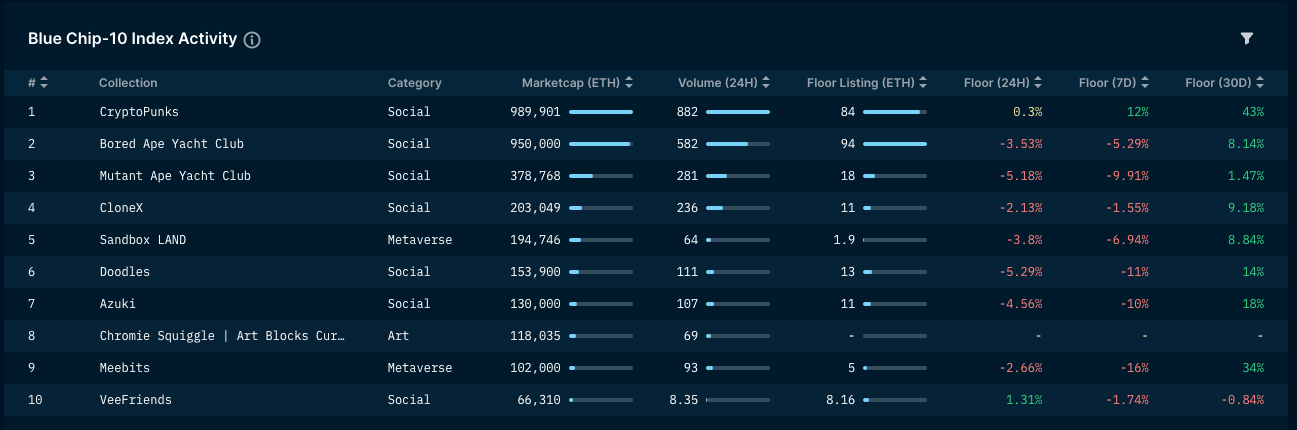Sort by Volume (24H) column
1297x430 pixels.
point(765,83)
